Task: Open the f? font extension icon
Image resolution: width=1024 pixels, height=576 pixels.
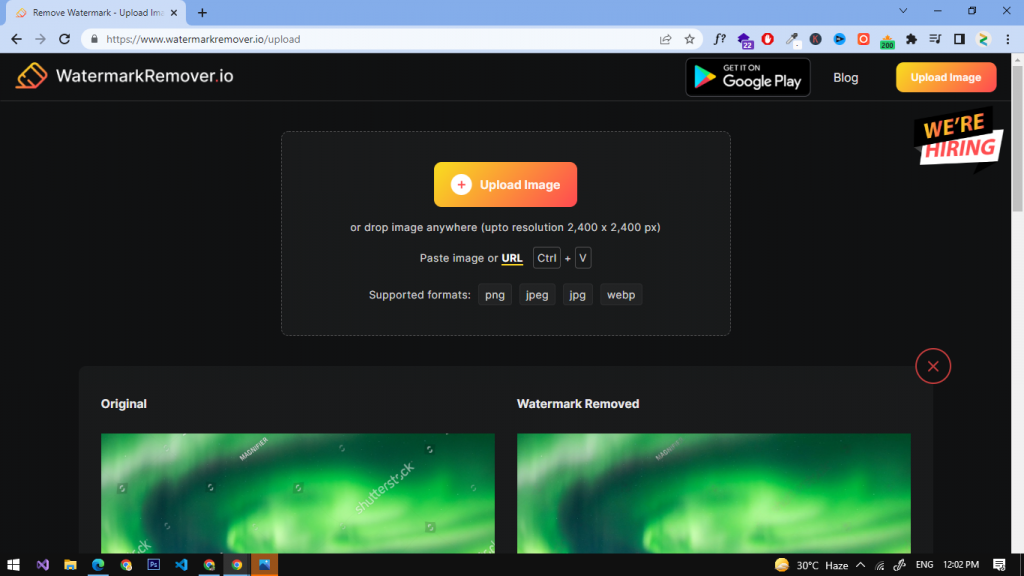Action: pyautogui.click(x=720, y=39)
